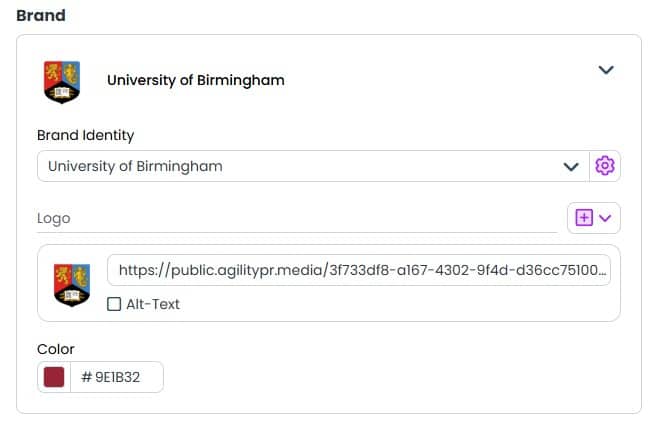663x435 pixels.
Task: Collapse the University of Birmingham brand card chevron
Action: click(606, 70)
